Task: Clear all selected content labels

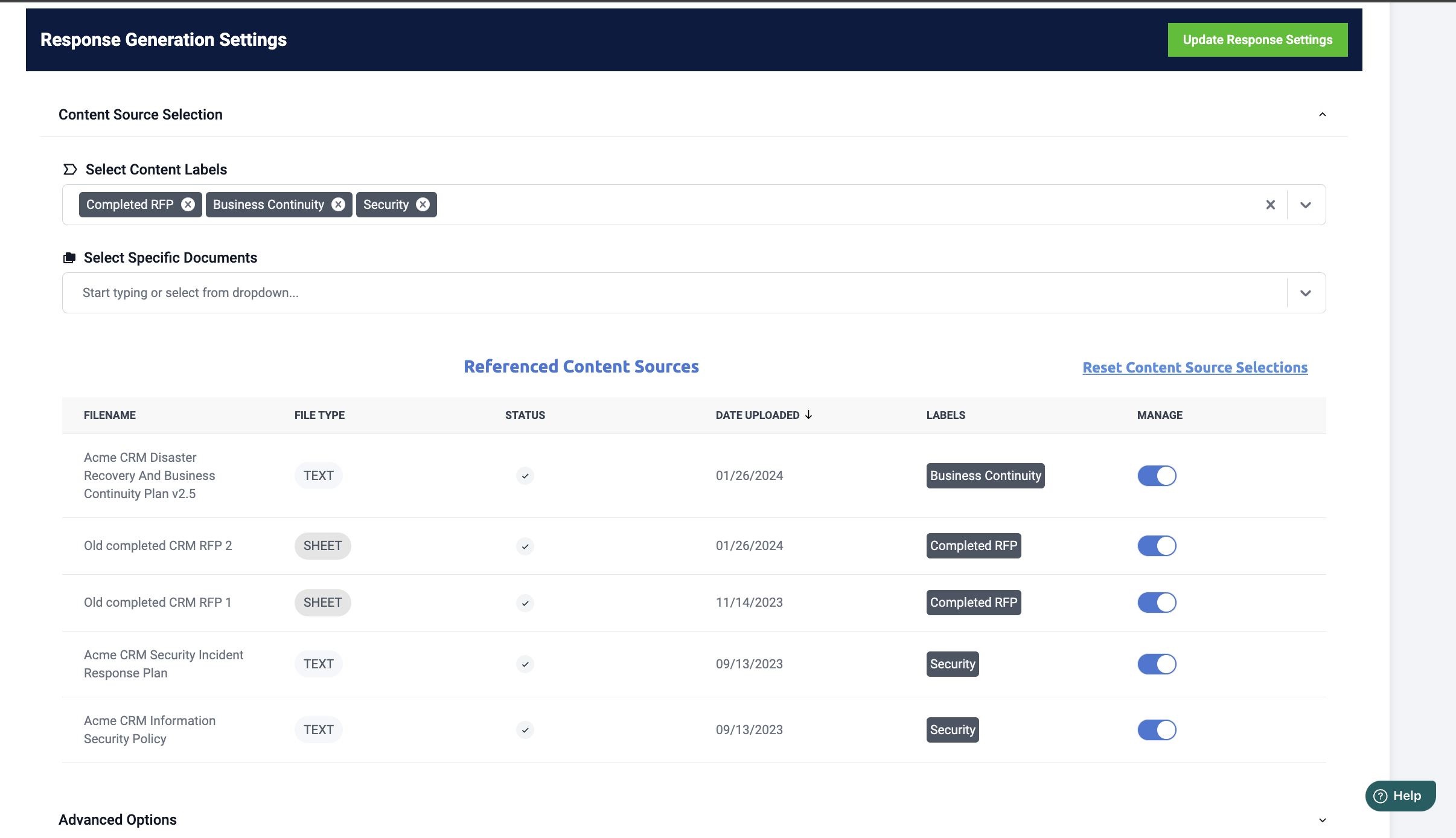Action: 1271,205
